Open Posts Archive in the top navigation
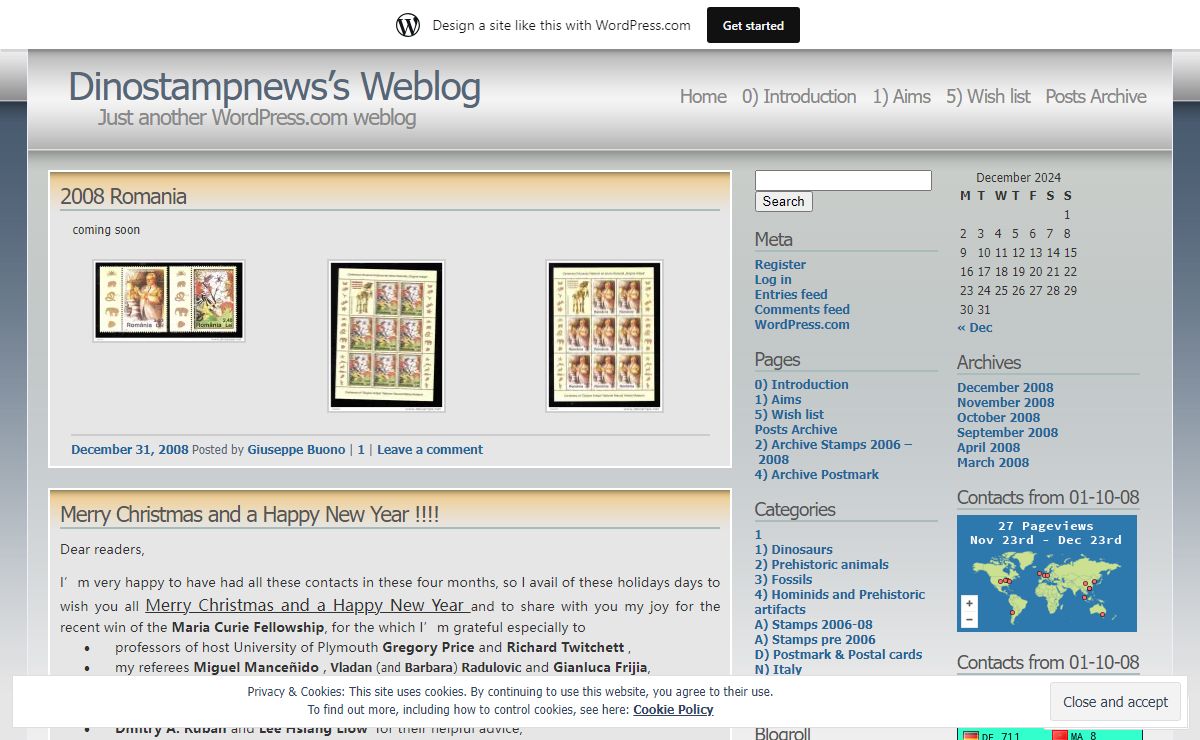 pos(1096,97)
